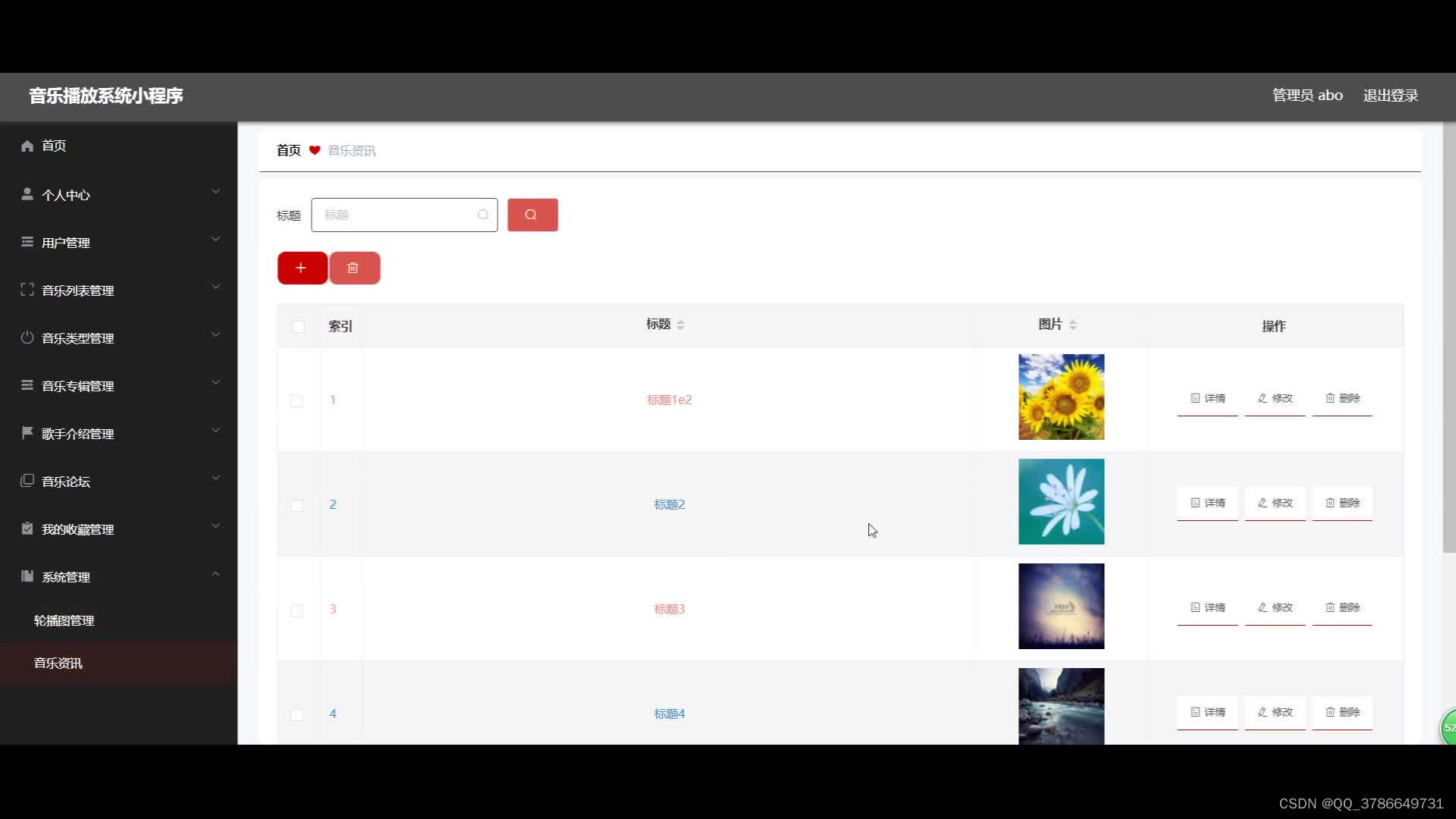Toggle the checkbox for row 3
1456x819 pixels.
pyautogui.click(x=297, y=609)
